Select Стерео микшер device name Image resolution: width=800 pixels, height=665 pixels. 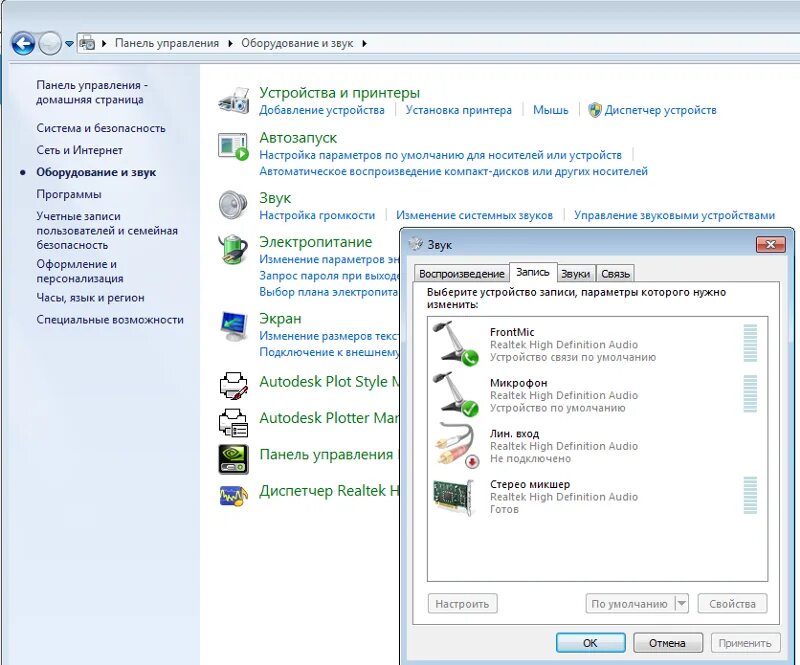(x=530, y=484)
